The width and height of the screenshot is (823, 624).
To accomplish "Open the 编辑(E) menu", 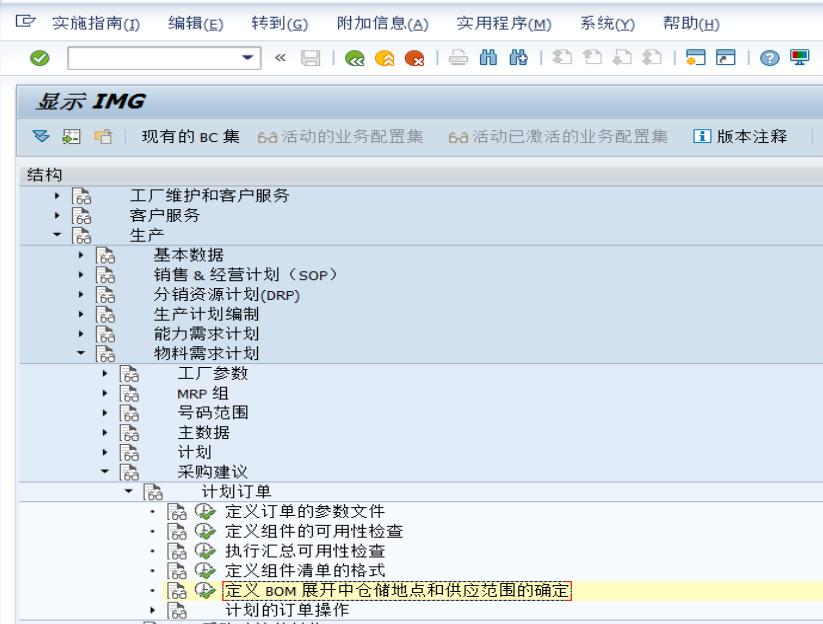I will click(195, 24).
